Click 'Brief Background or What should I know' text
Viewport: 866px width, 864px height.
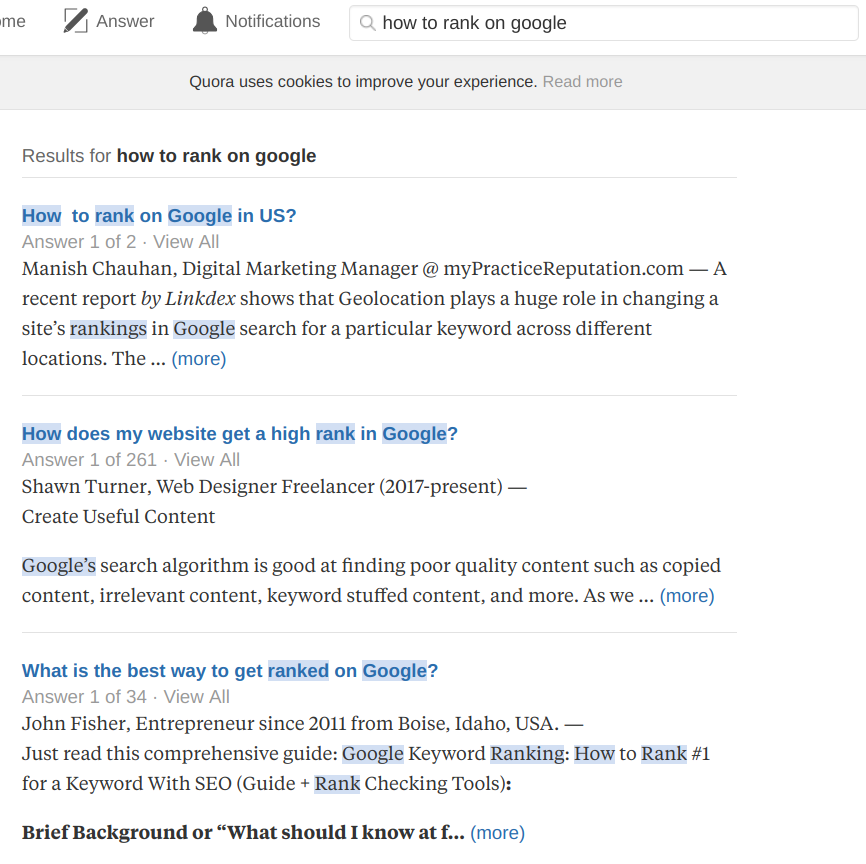pos(243,833)
